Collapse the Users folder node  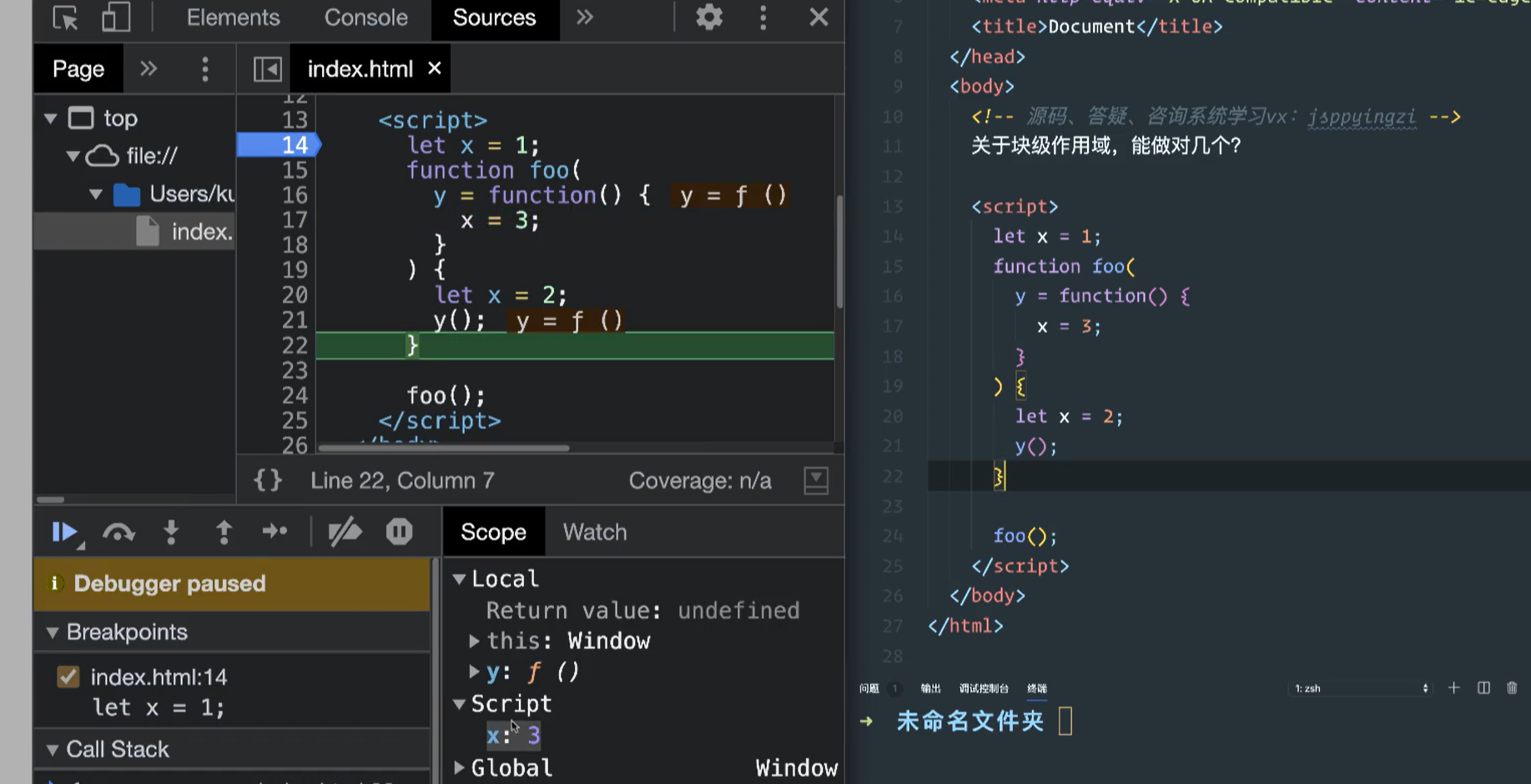click(96, 194)
